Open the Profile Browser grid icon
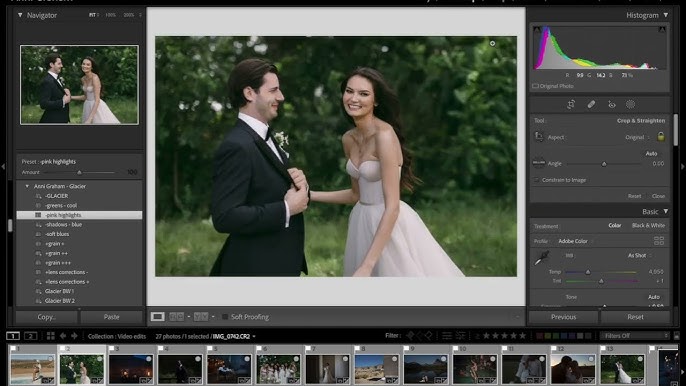The width and height of the screenshot is (686, 386). (x=658, y=241)
